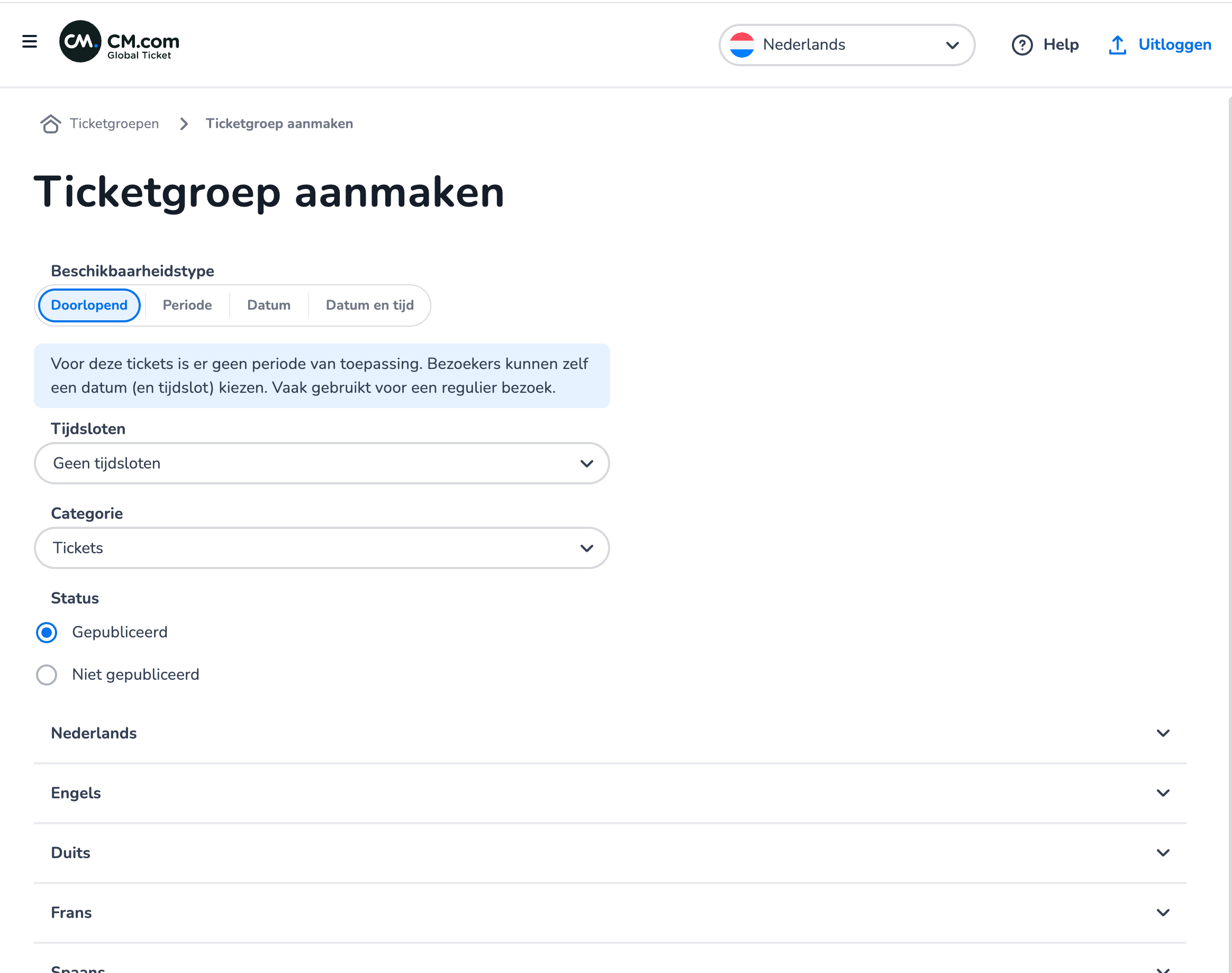This screenshot has height=973, width=1232.
Task: Open the hamburger navigation menu
Action: (30, 42)
